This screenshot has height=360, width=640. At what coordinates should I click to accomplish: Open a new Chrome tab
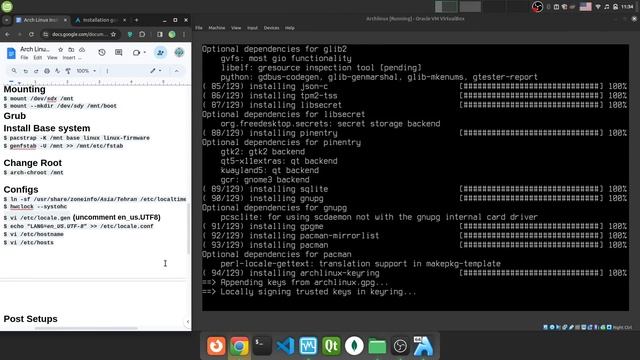pos(136,20)
